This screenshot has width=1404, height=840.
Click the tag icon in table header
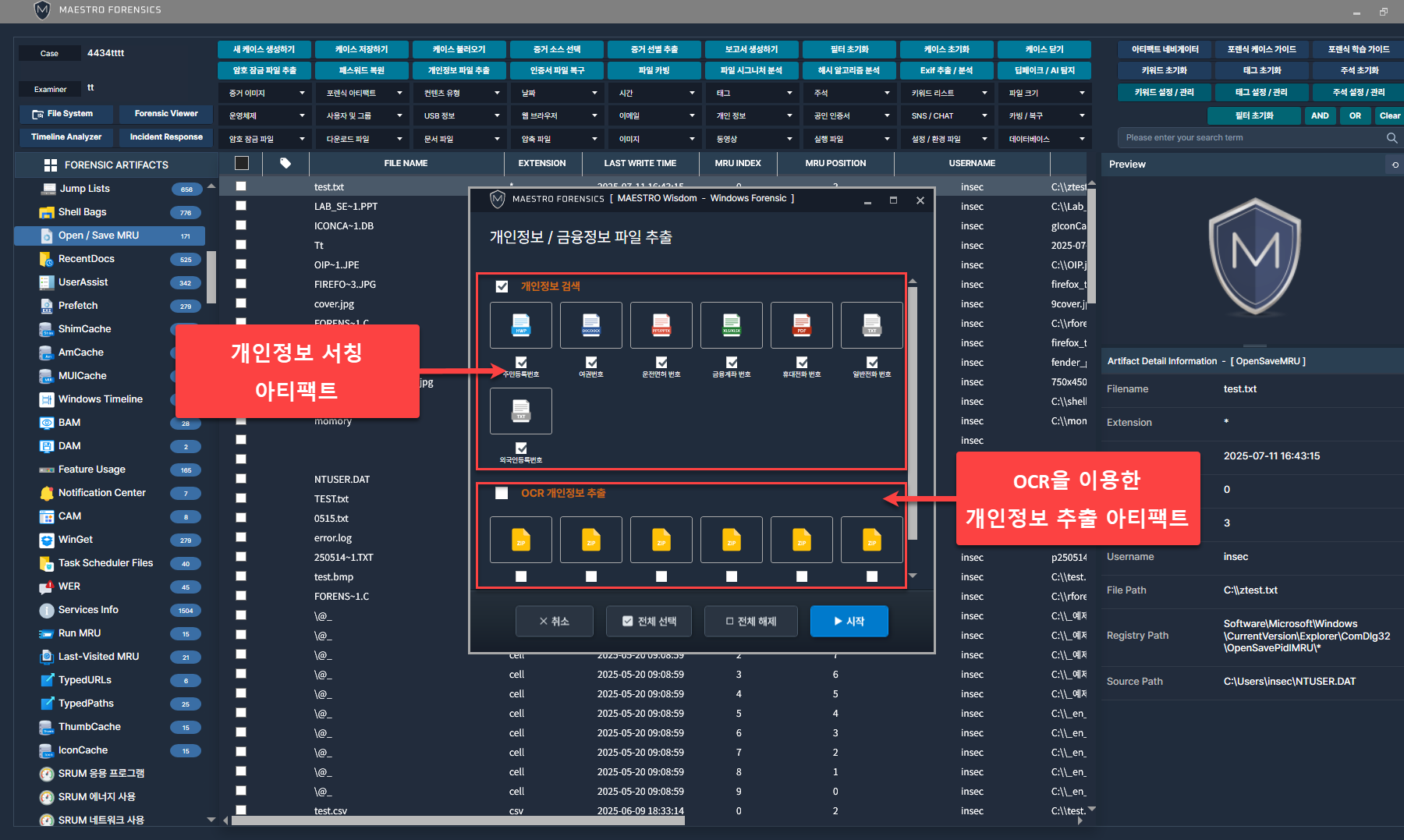(x=285, y=163)
